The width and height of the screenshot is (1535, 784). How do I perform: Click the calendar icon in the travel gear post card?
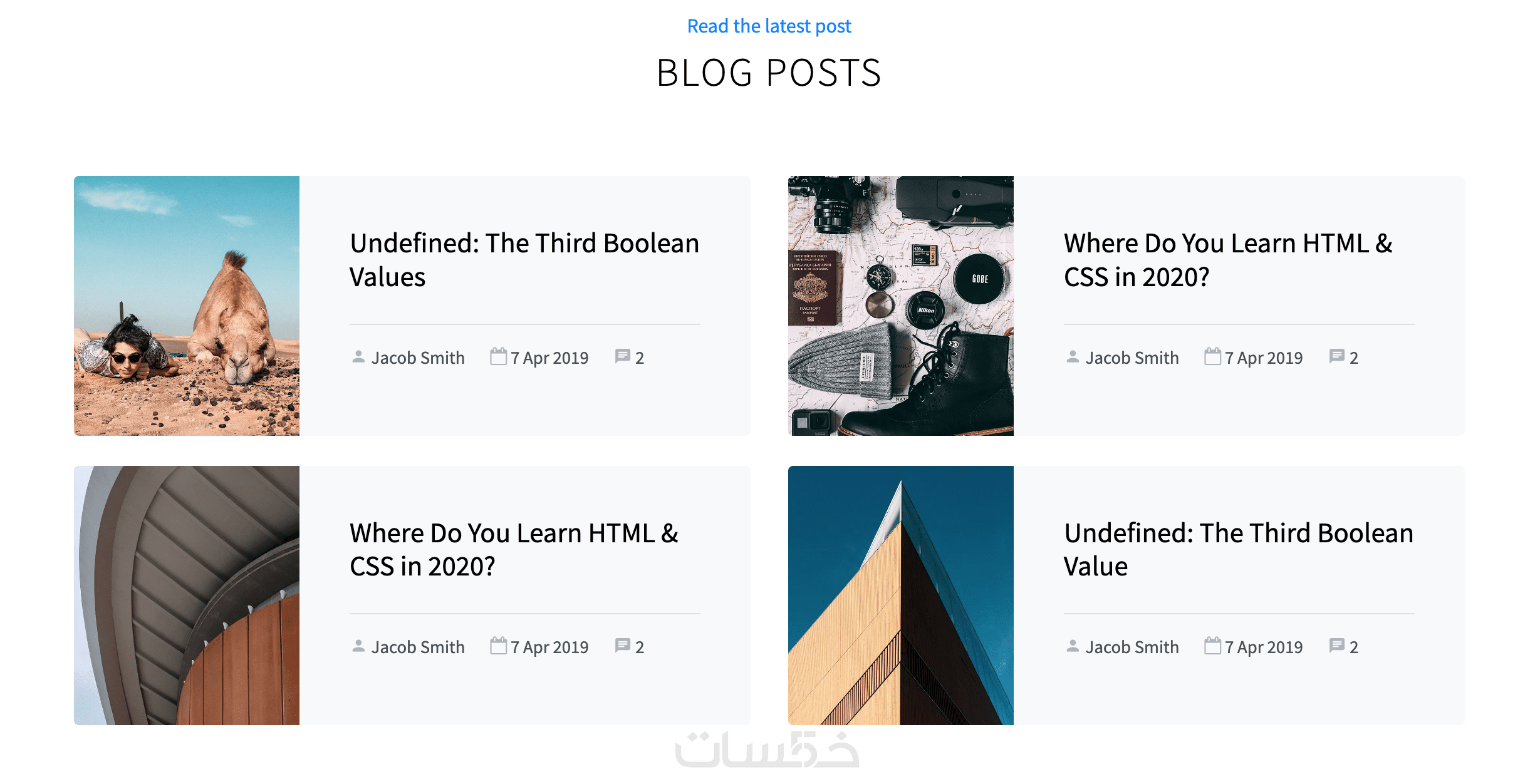[x=1212, y=357]
